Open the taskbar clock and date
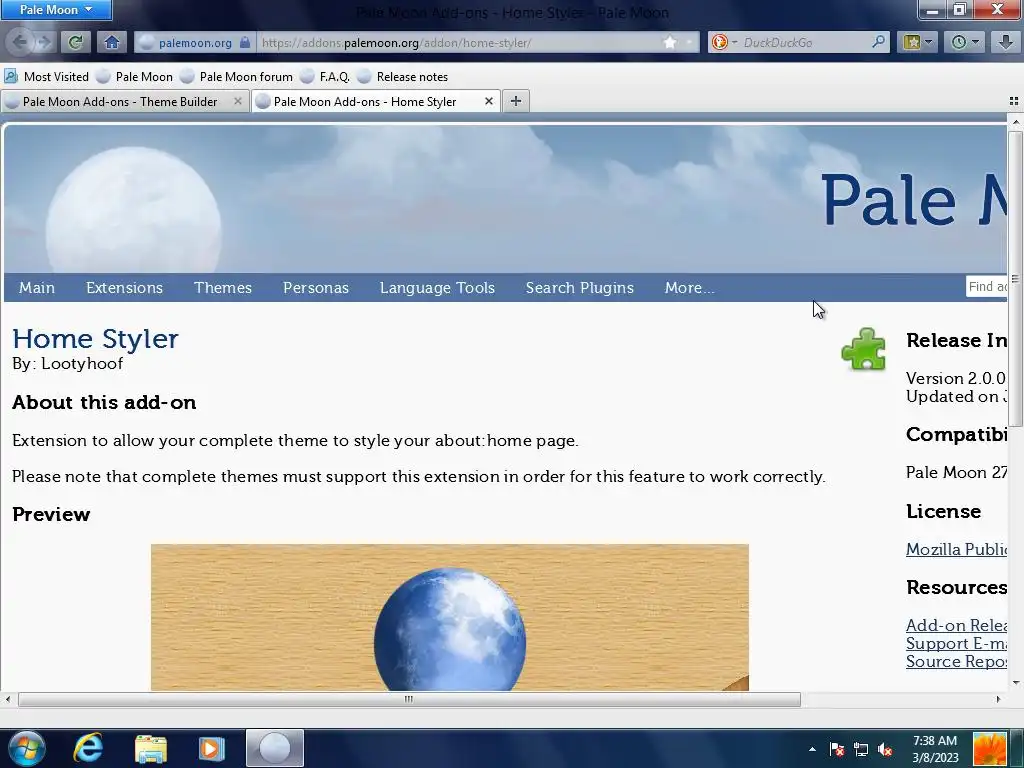 [935, 749]
